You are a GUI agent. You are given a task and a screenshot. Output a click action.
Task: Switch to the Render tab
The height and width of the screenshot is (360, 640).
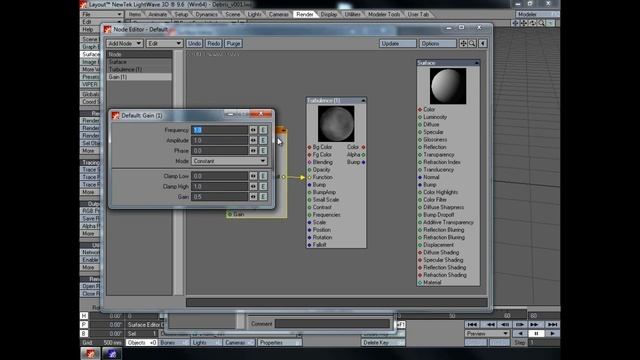coord(304,14)
